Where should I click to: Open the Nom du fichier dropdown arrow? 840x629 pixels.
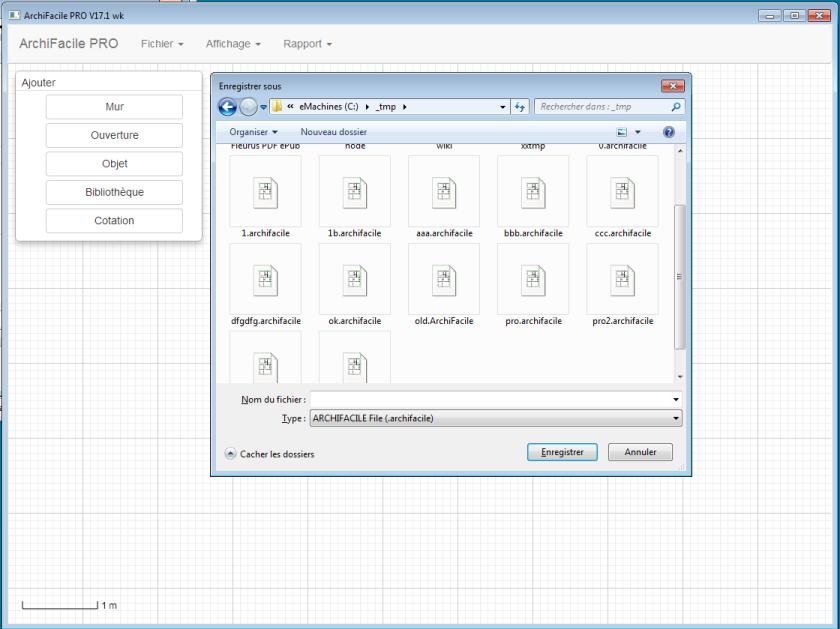[676, 399]
